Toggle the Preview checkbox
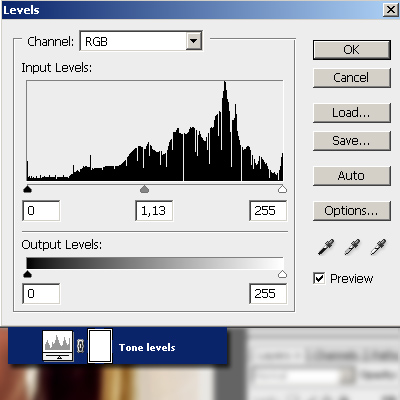Image resolution: width=400 pixels, height=400 pixels. coord(319,278)
